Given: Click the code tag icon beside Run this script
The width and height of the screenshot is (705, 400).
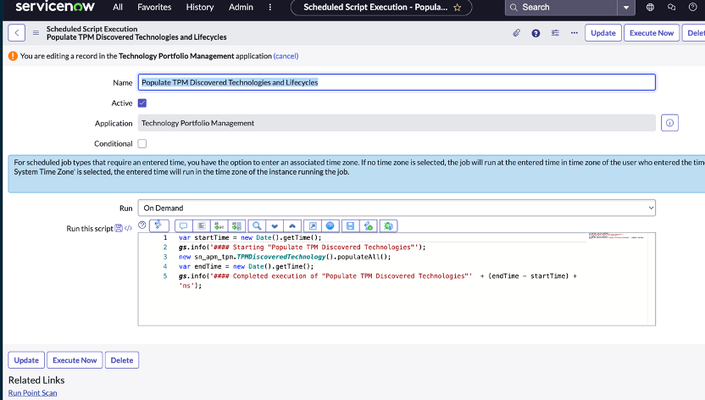Looking at the screenshot, I should pos(128,228).
